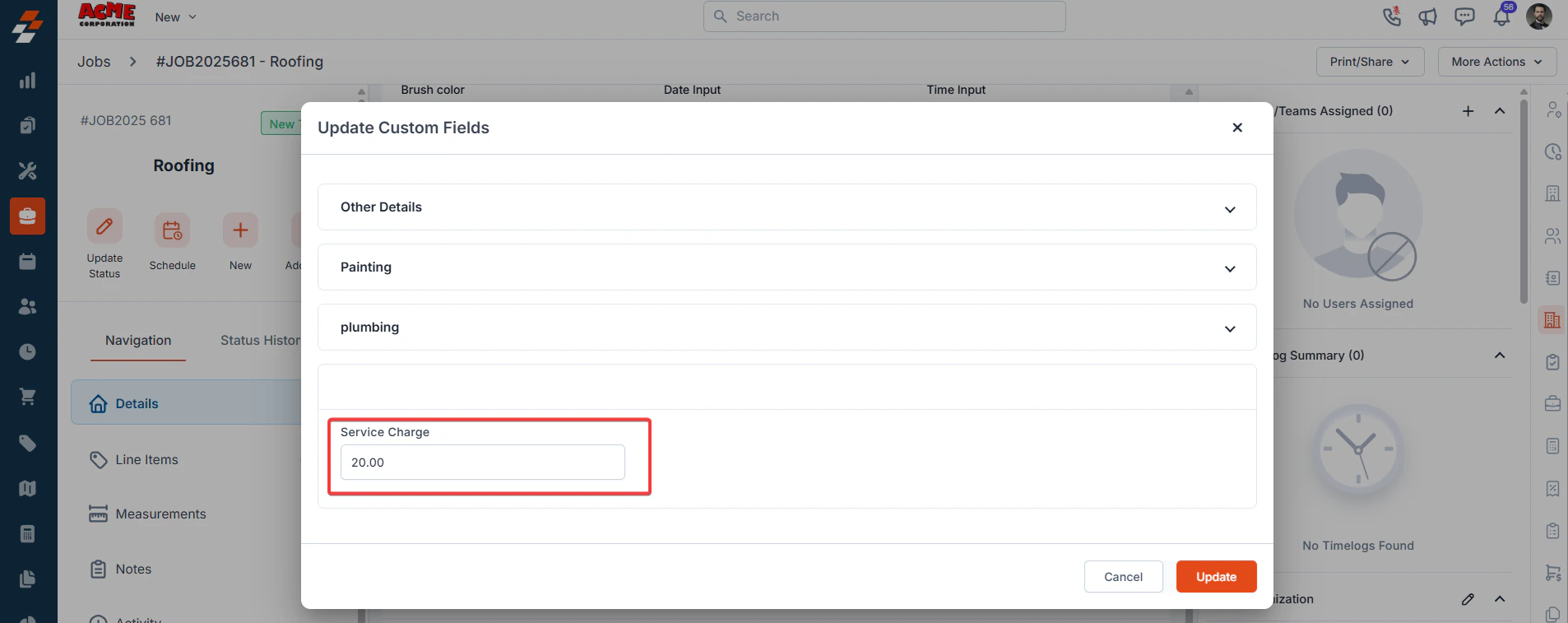Image resolution: width=1568 pixels, height=623 pixels.
Task: Click the Schedule calendar icon
Action: tap(173, 230)
